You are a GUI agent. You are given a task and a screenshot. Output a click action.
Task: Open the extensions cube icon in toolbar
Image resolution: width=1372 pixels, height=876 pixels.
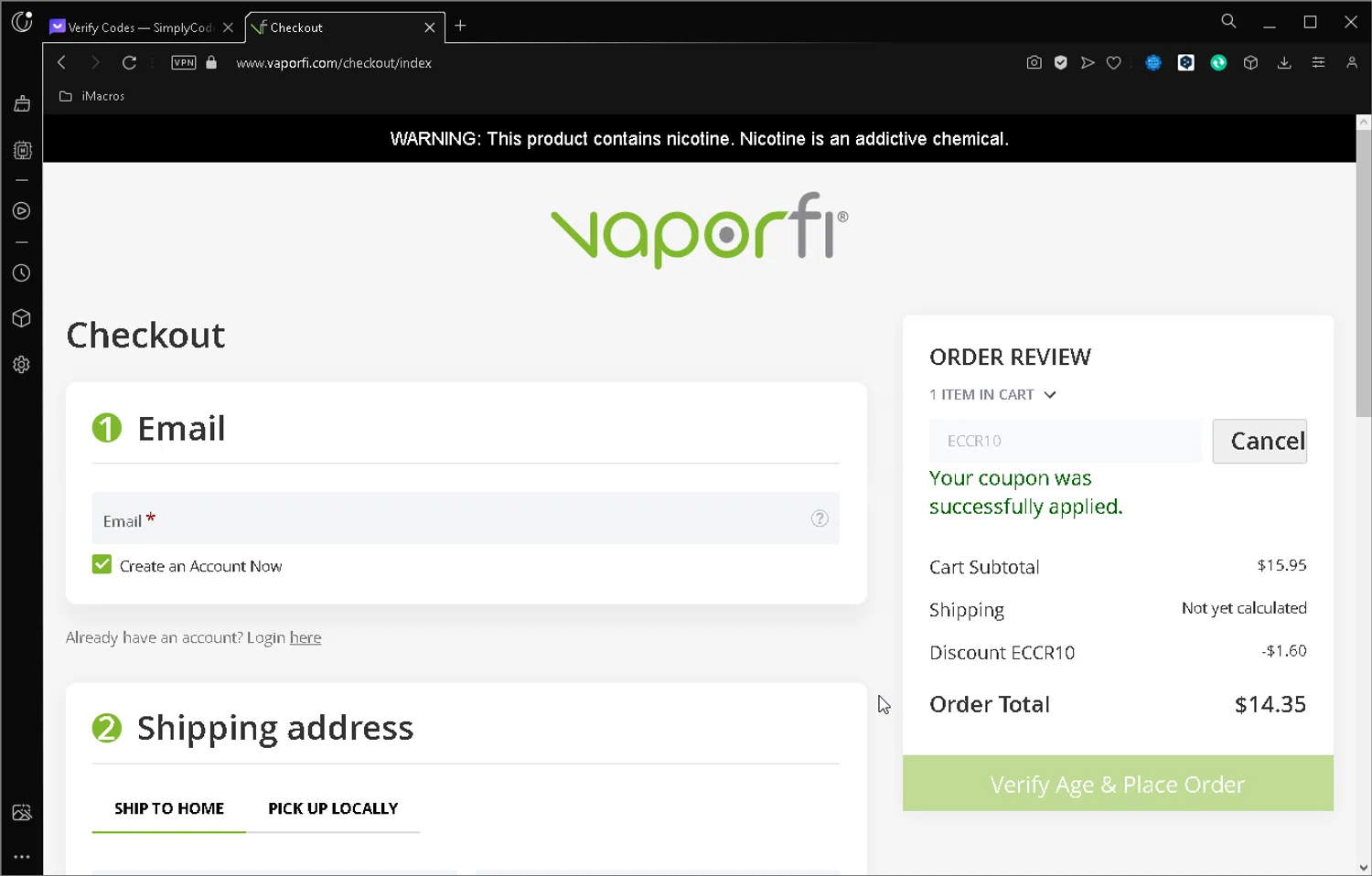click(1250, 62)
